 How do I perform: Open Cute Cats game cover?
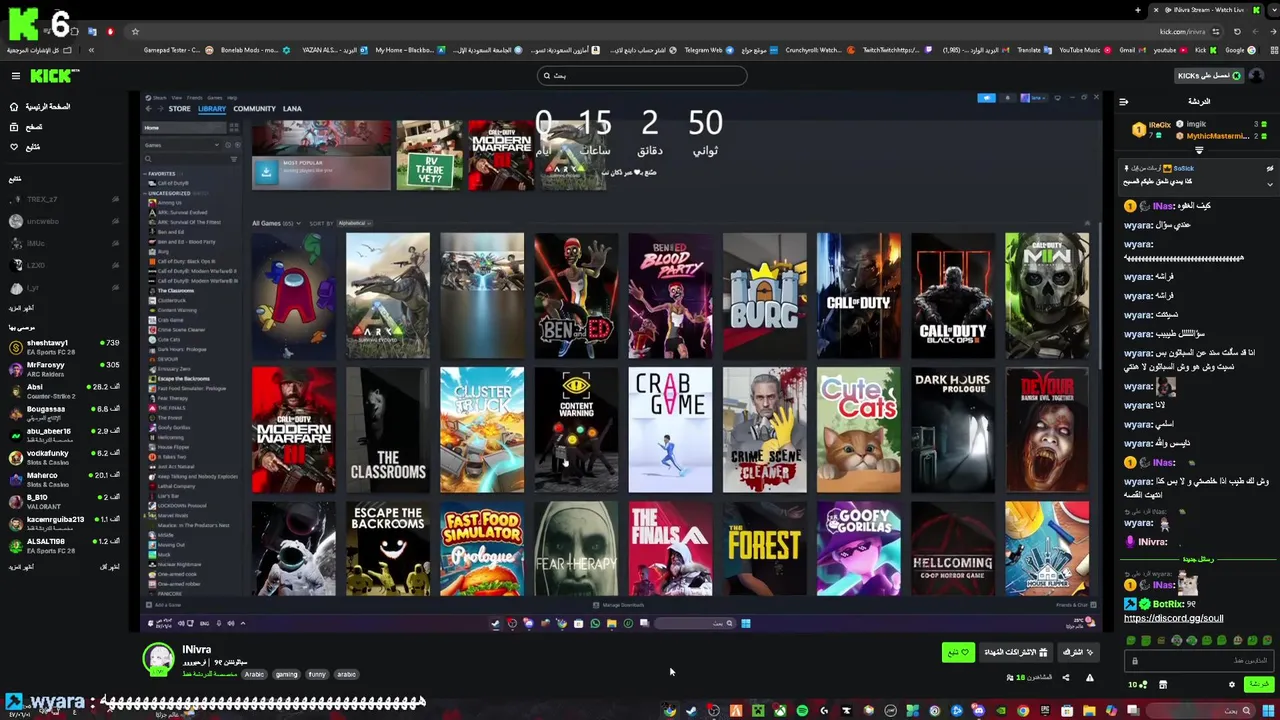tap(859, 430)
